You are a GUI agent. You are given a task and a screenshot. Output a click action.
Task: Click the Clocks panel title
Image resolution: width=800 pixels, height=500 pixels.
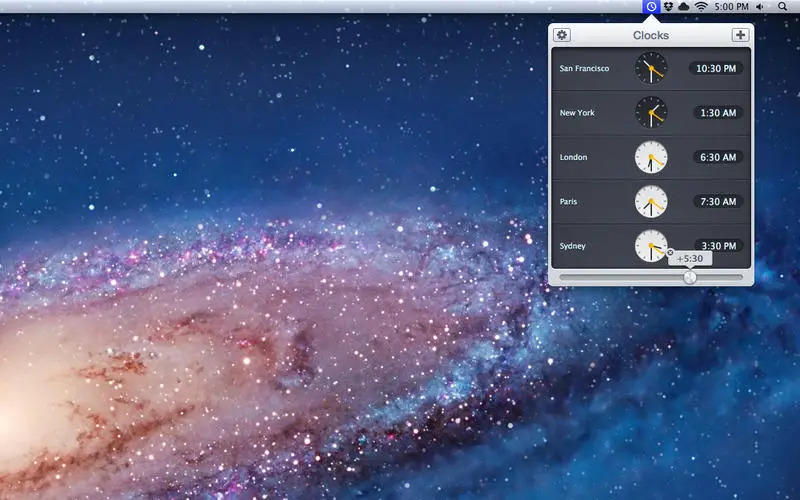[x=651, y=35]
